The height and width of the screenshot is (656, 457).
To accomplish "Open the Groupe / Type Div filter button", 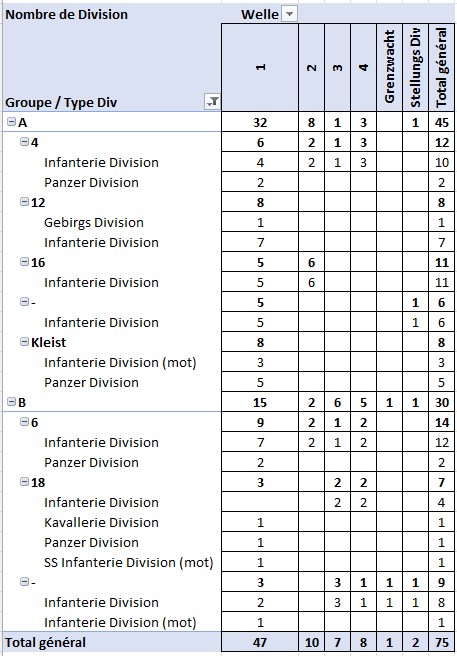I will tap(213, 102).
